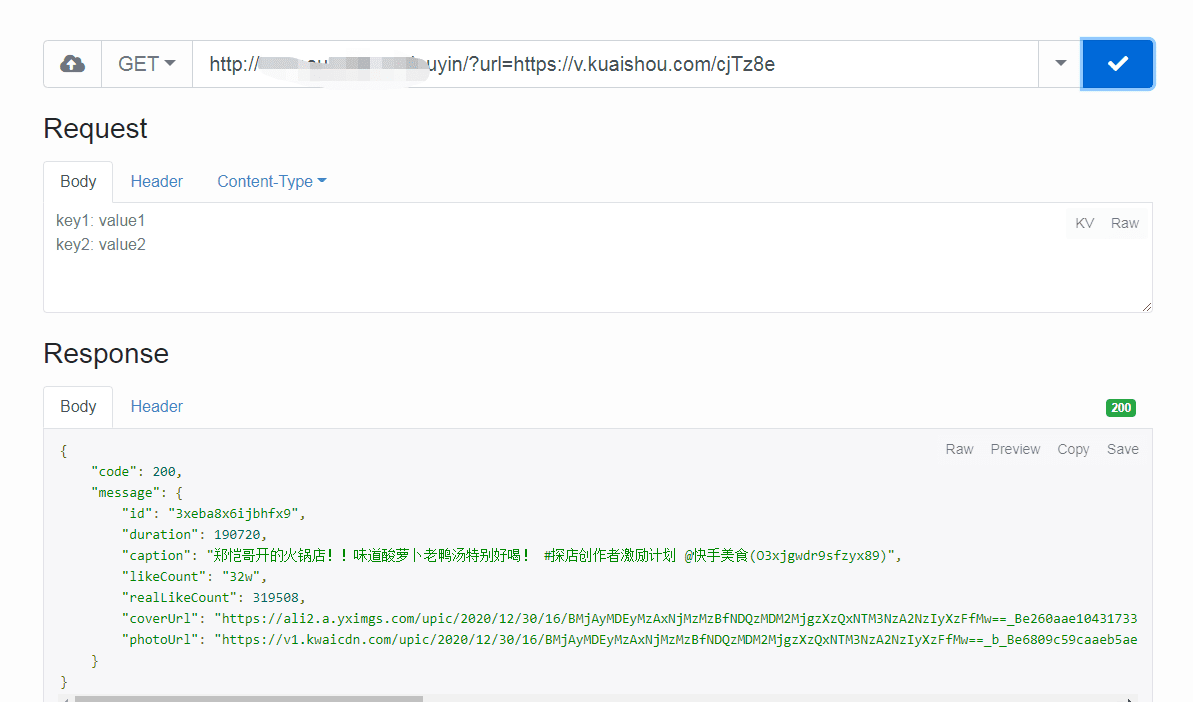The height and width of the screenshot is (702, 1193).
Task: Click the cloud upload icon
Action: coord(72,64)
